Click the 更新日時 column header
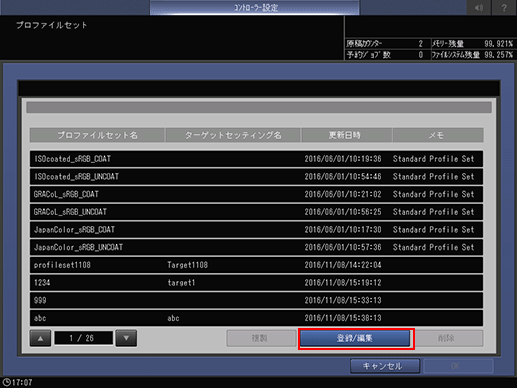The image size is (517, 388). (347, 135)
